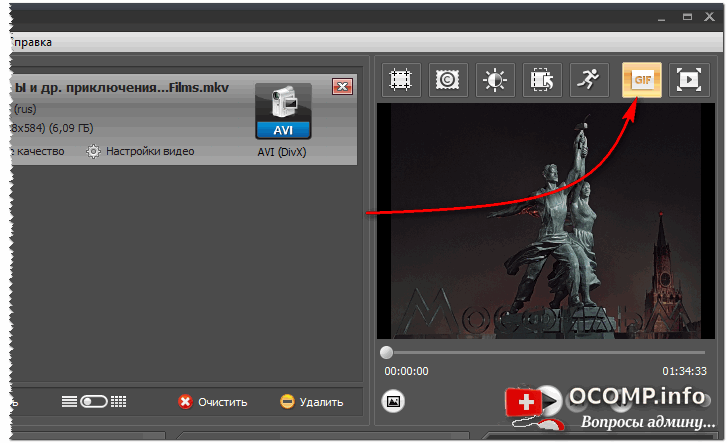Switch preview to fullscreen playback
The width and height of the screenshot is (727, 443).
689,80
